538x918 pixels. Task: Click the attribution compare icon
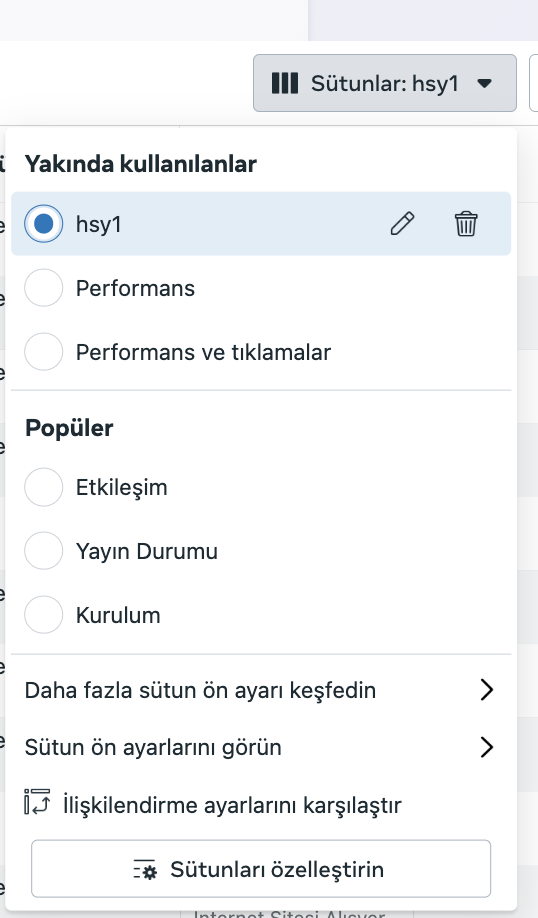click(37, 802)
